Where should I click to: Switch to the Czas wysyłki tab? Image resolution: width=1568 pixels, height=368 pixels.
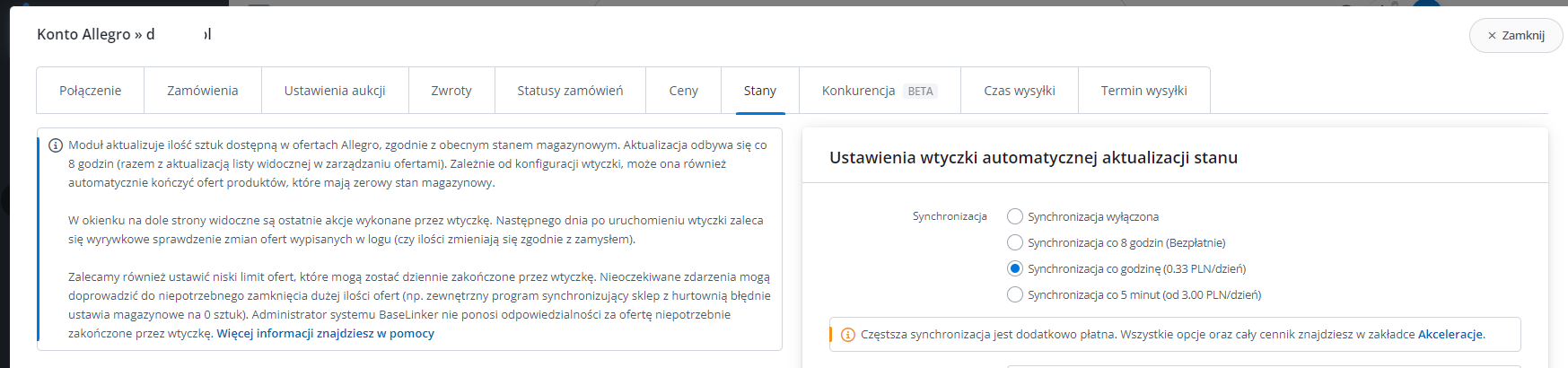[1019, 91]
